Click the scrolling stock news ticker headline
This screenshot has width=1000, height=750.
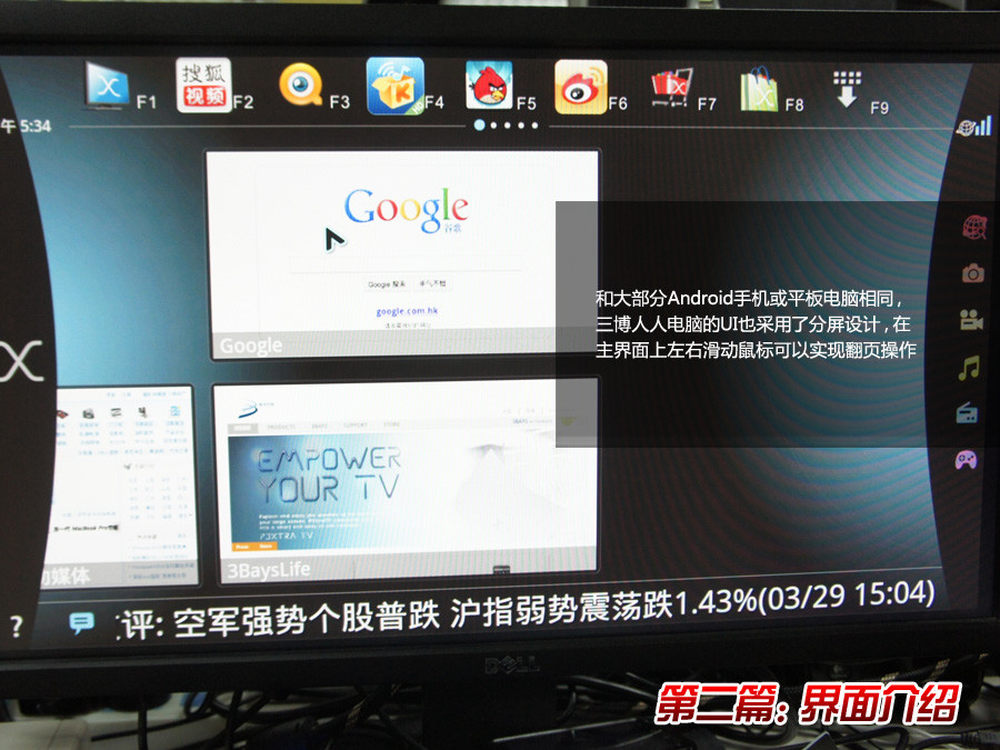(x=525, y=610)
